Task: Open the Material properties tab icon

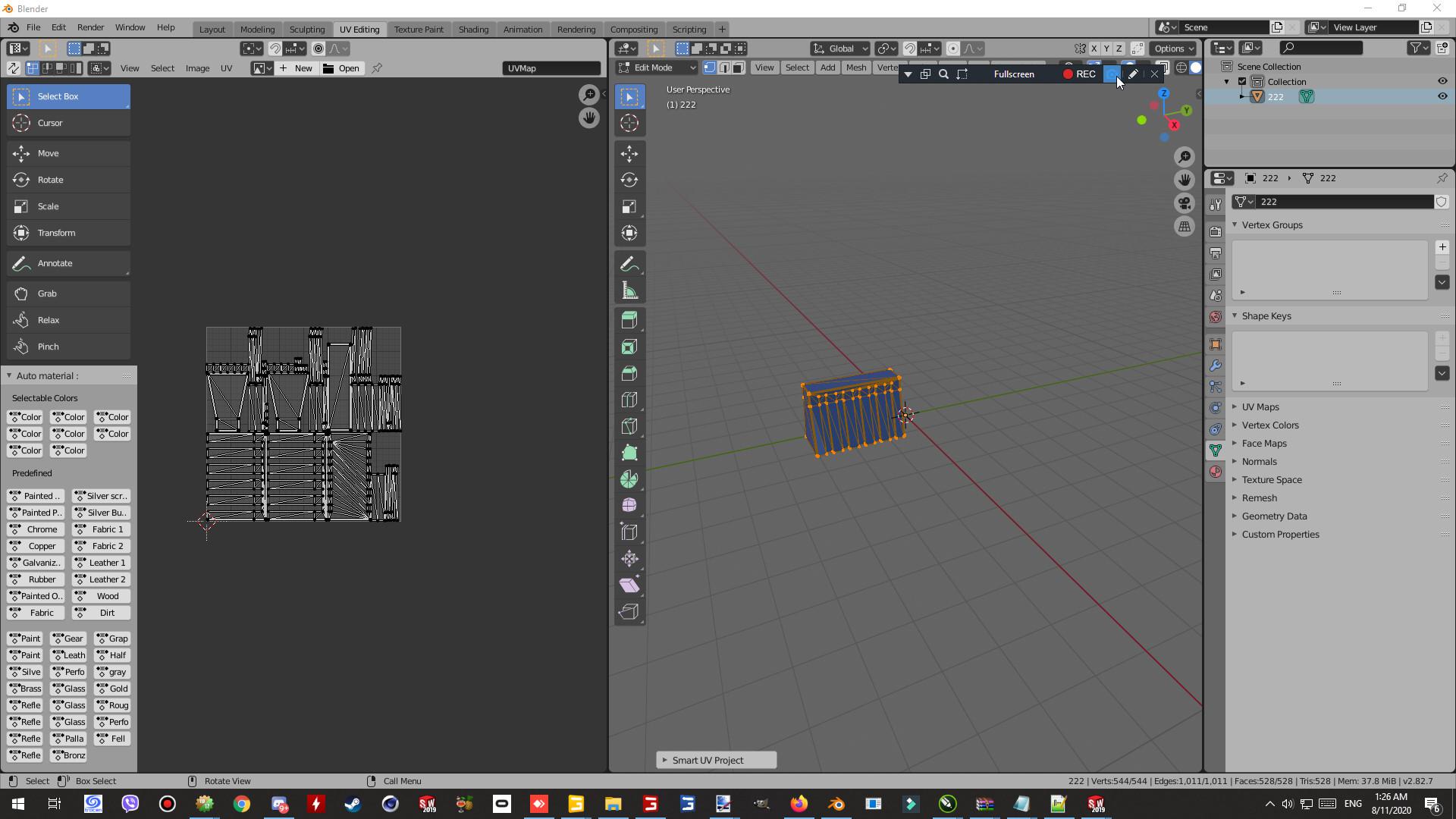Action: coord(1216,472)
